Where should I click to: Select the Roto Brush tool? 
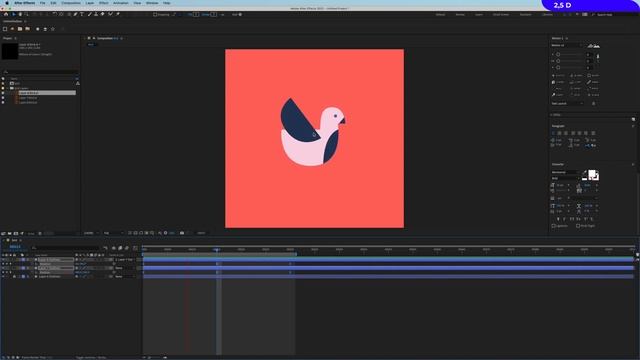tap(110, 14)
